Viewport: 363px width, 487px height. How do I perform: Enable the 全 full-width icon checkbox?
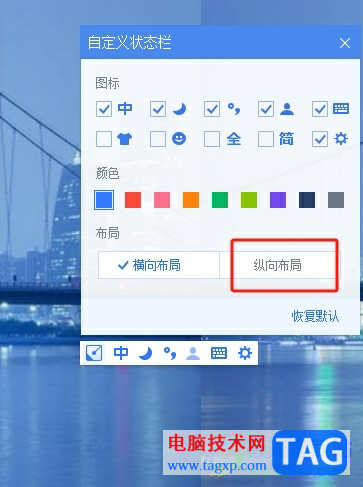coord(212,139)
